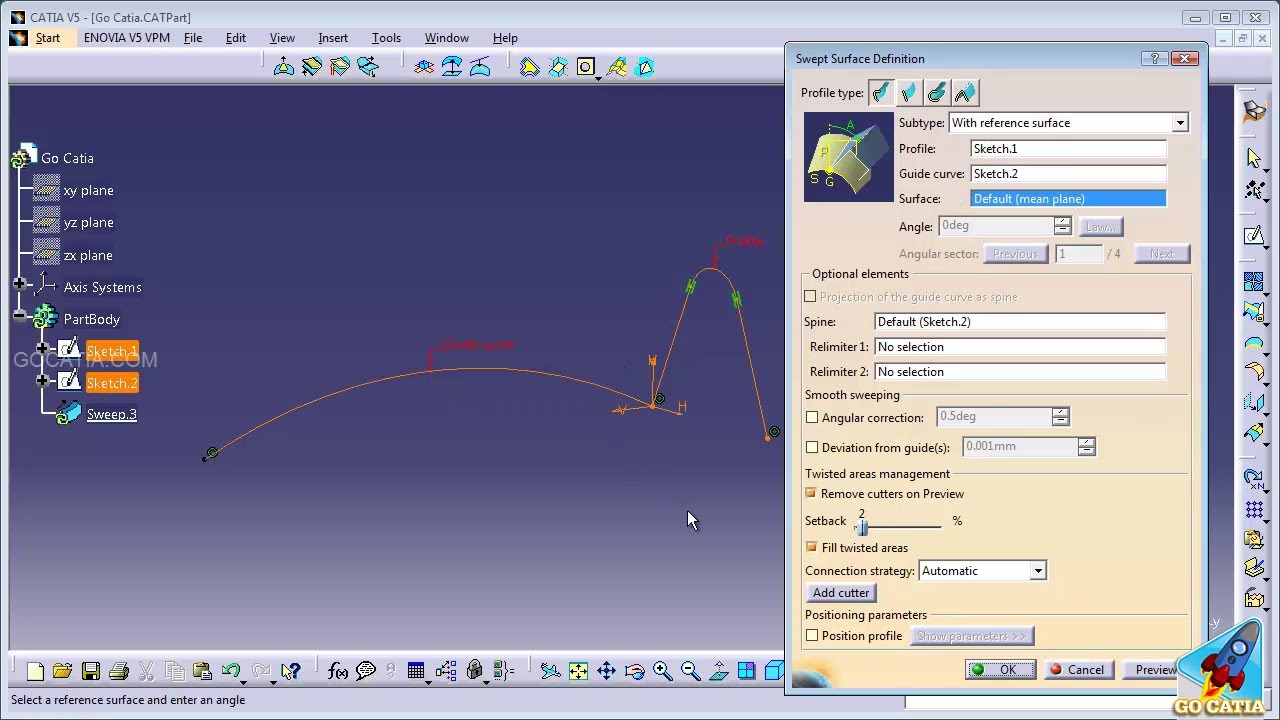The image size is (1280, 720).
Task: Select the xy plane in tree
Action: point(88,190)
